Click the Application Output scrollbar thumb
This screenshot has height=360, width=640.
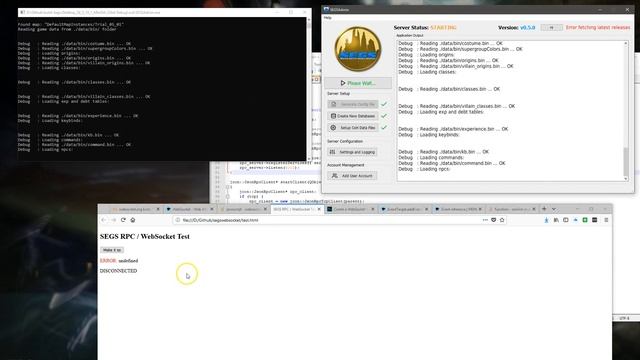626,161
